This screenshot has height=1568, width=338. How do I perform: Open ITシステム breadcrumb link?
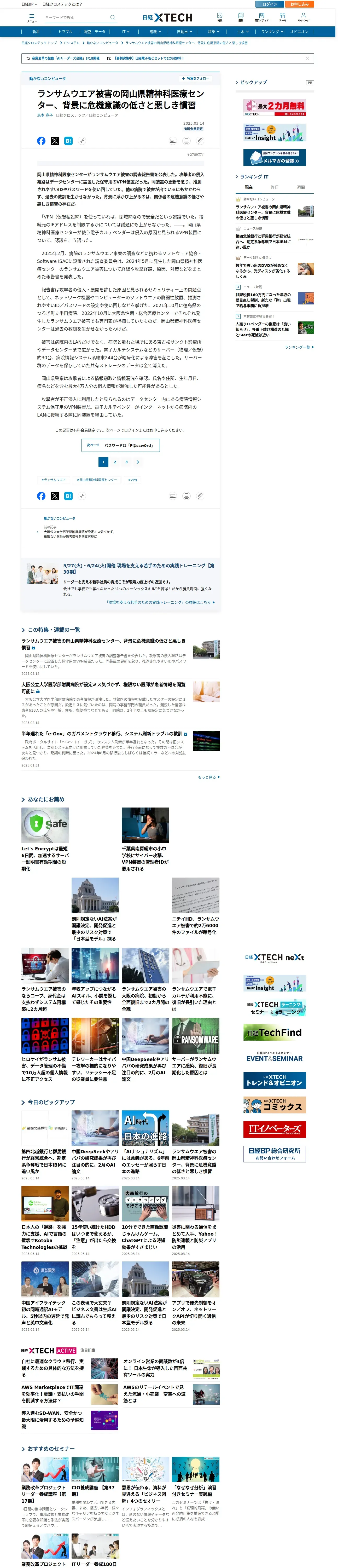click(x=72, y=43)
